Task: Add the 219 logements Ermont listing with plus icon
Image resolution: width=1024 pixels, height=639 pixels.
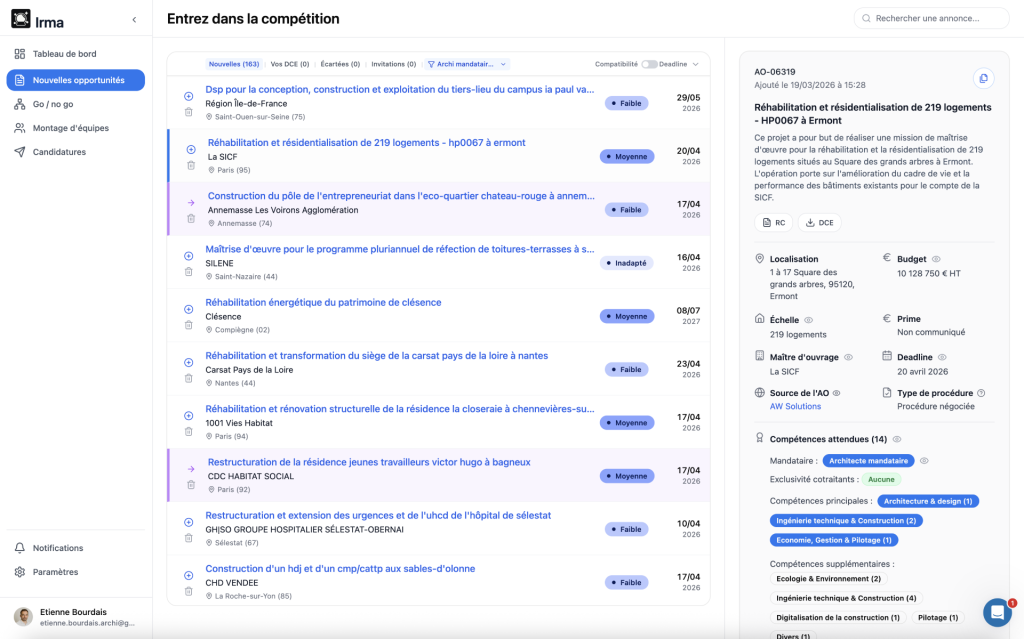Action: (191, 150)
